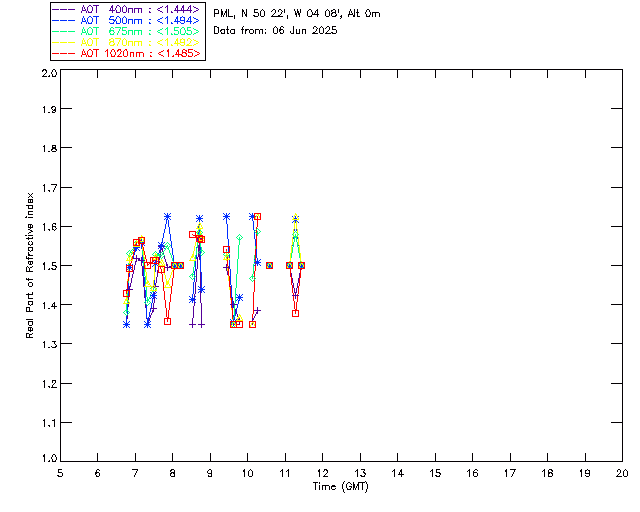This screenshot has width=640, height=512.
Task: Click the 5 tick label on time axis
Action: pyautogui.click(x=60, y=473)
